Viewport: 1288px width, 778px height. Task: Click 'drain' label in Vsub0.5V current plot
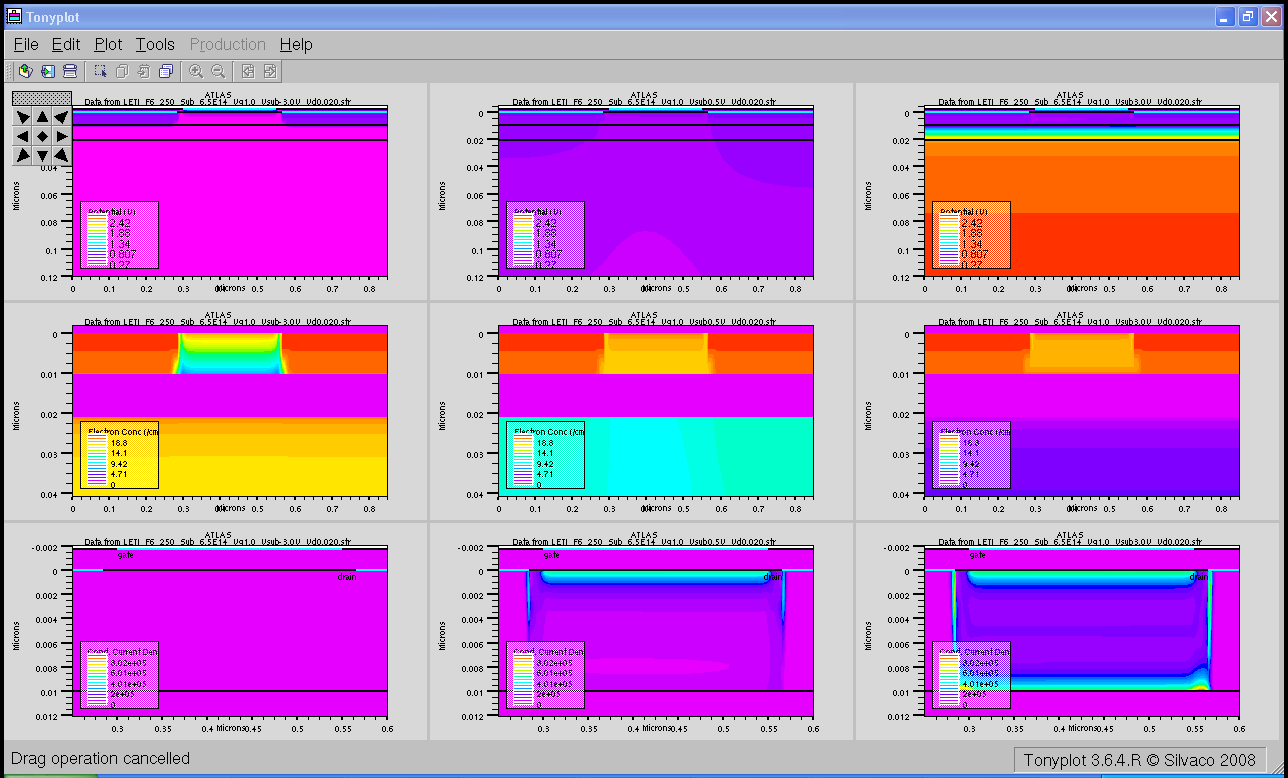click(773, 577)
